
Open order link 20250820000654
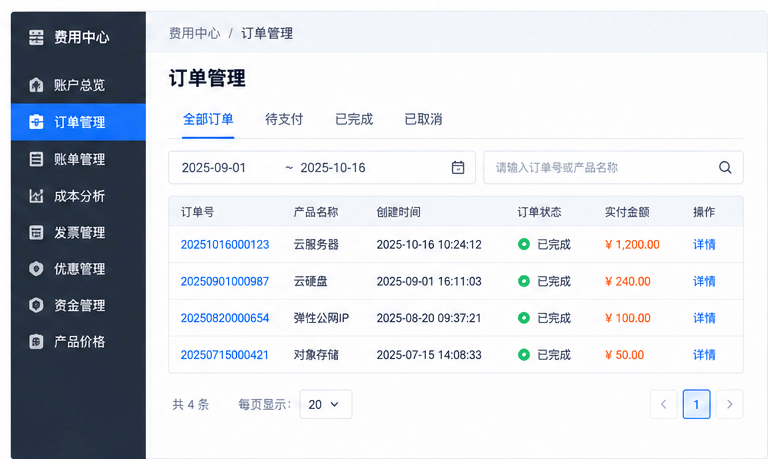[225, 318]
